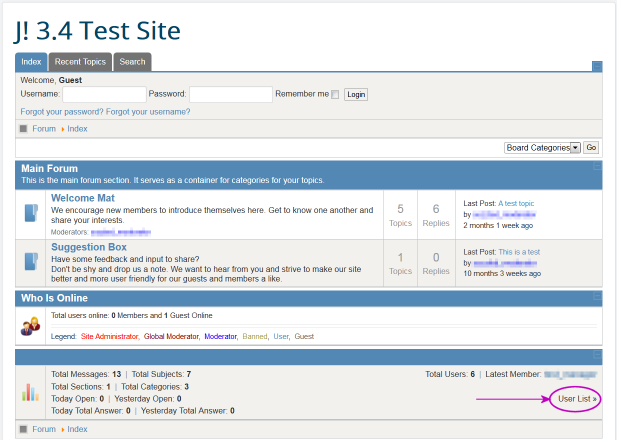Click the Suggestion Box category folder icon
Screen dimensions: 617x440
(x=30, y=262)
